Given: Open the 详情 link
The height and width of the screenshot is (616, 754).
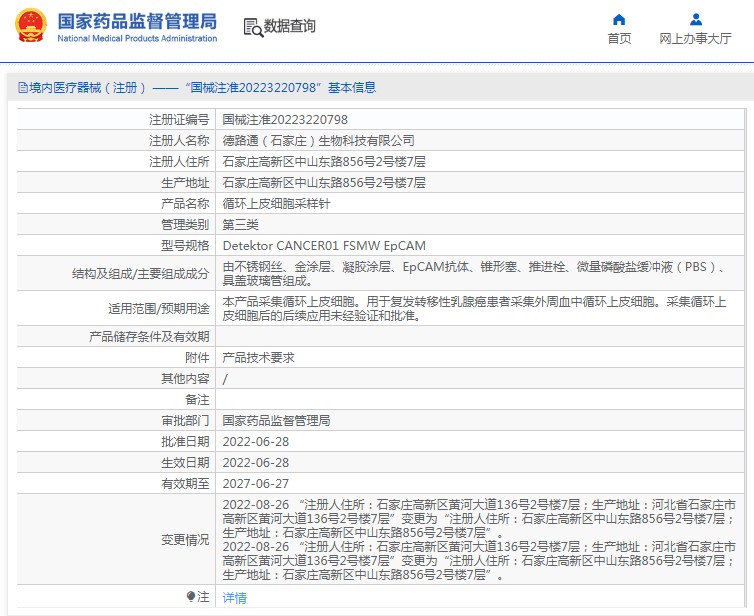Looking at the screenshot, I should tap(235, 598).
